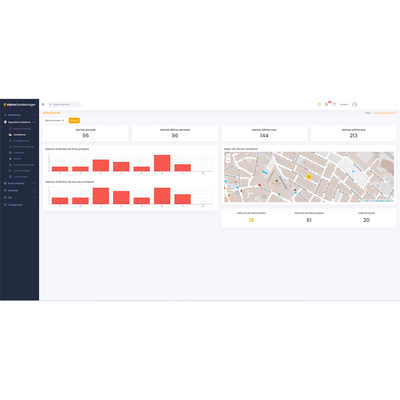Enter fullscreen mode via the header square icon

[334, 104]
